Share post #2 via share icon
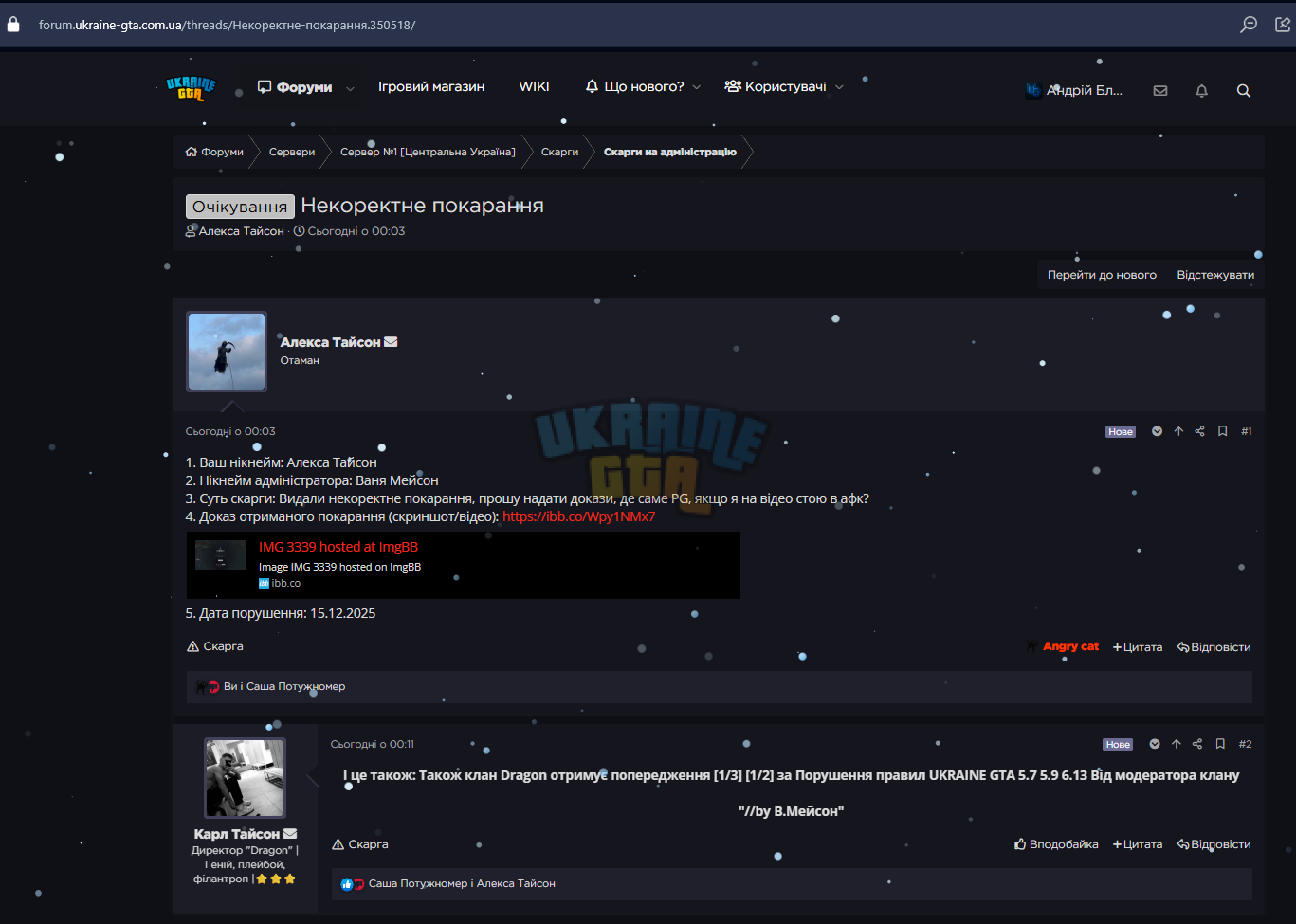 (1197, 744)
